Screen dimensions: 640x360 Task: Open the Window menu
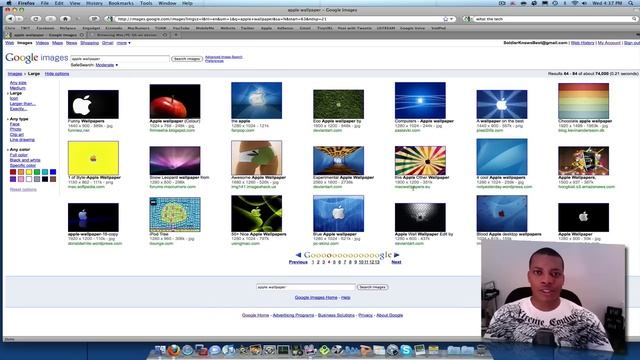tap(167, 3)
